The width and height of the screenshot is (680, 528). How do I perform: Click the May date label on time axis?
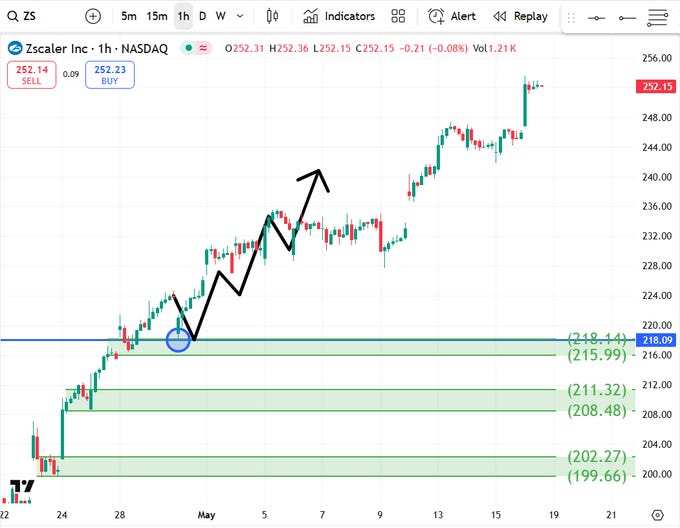(x=206, y=515)
